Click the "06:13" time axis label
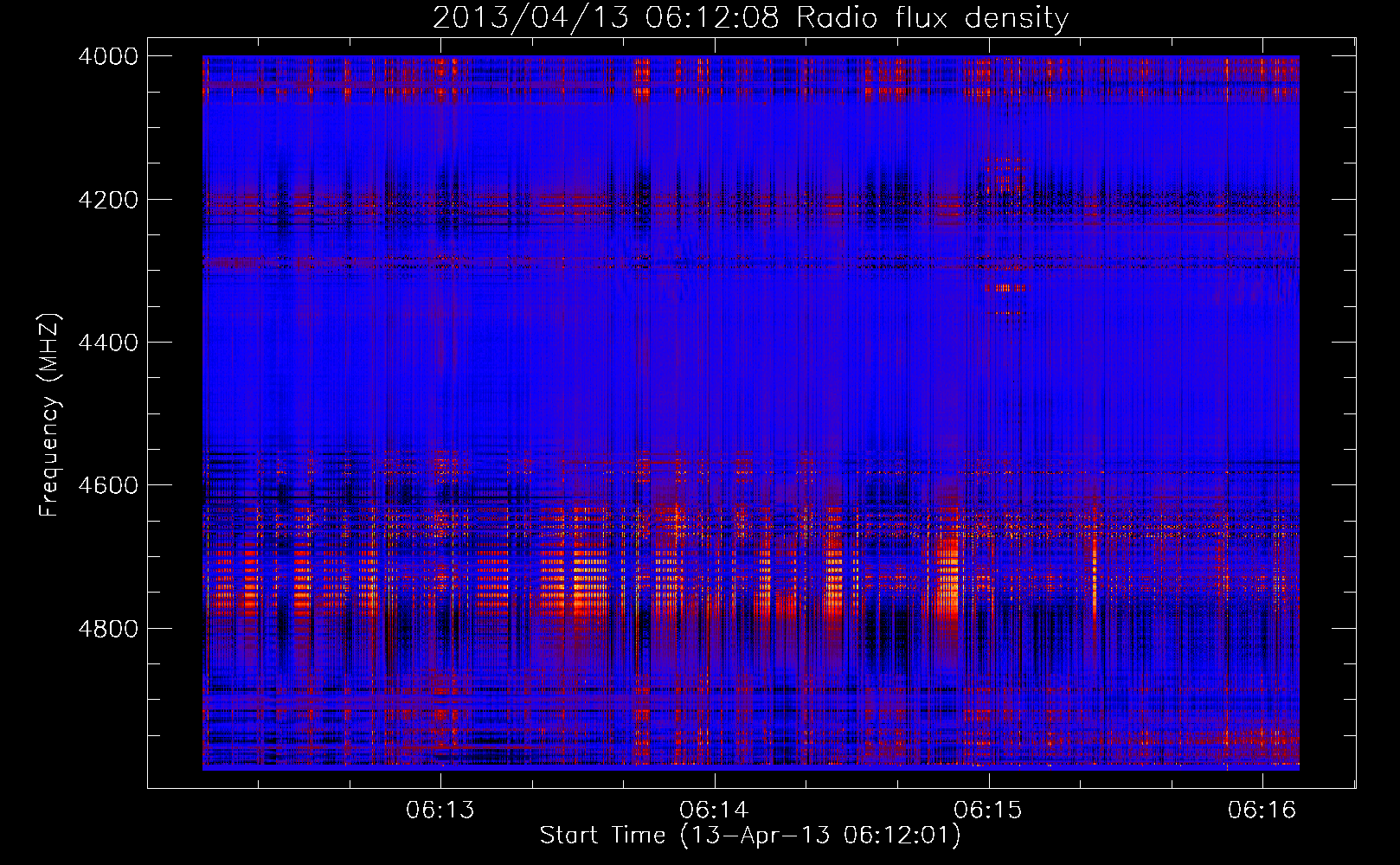This screenshot has height=865, width=1400. [x=440, y=810]
